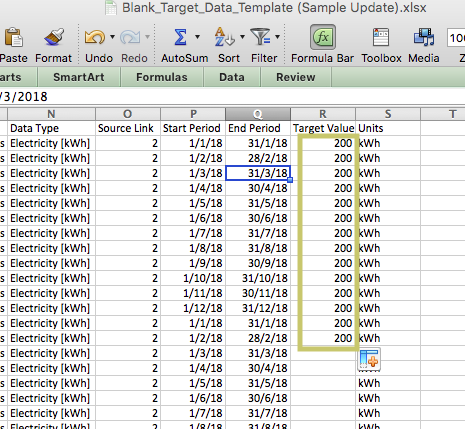Click source link 2 in 1/10/18 row
Image resolution: width=465 pixels, height=429 pixels.
coord(128,278)
